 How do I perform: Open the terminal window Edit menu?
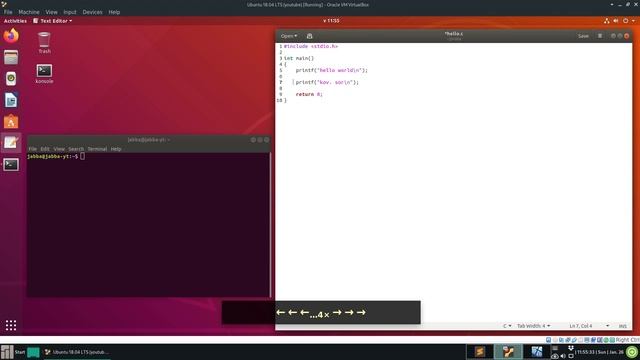[45, 149]
